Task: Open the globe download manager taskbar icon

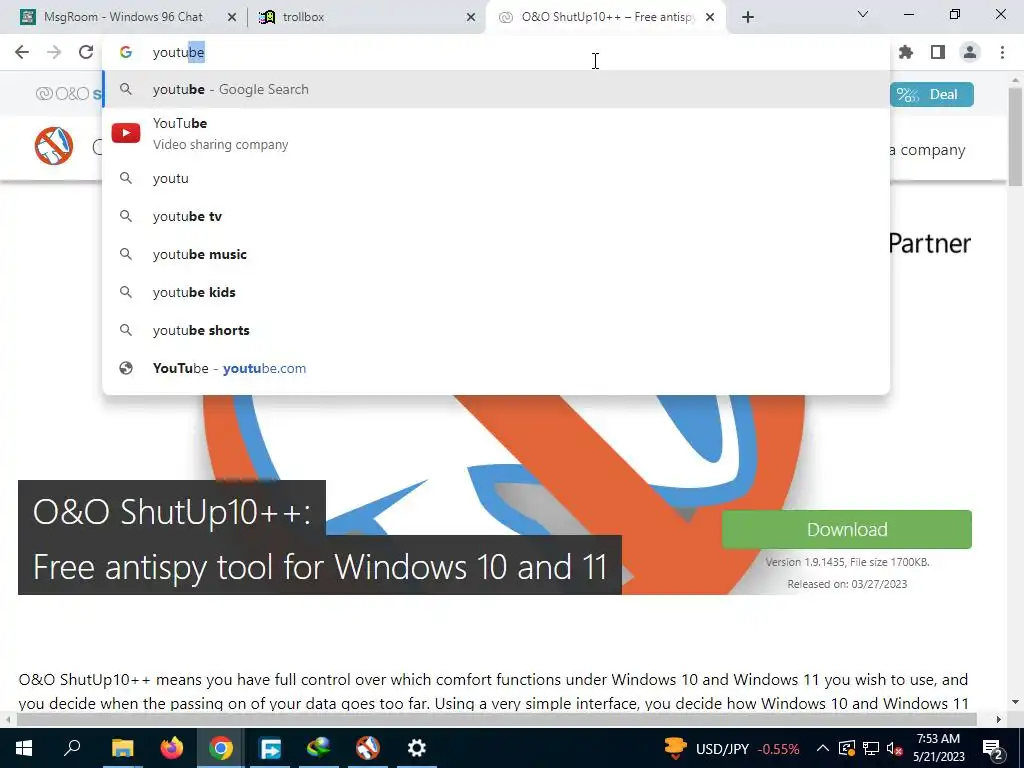Action: 319,748
